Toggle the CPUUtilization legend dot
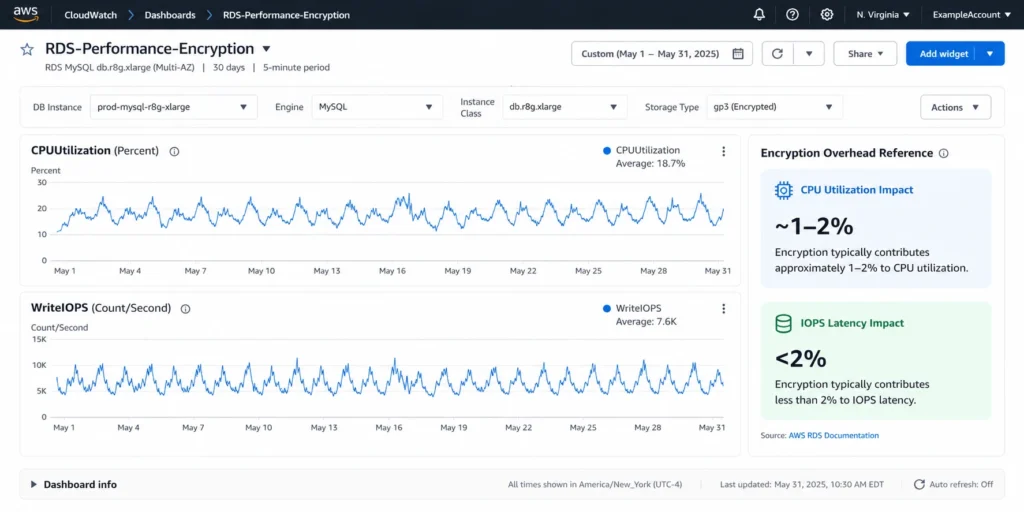Screen dimensions: 1024x512 click(x=607, y=150)
